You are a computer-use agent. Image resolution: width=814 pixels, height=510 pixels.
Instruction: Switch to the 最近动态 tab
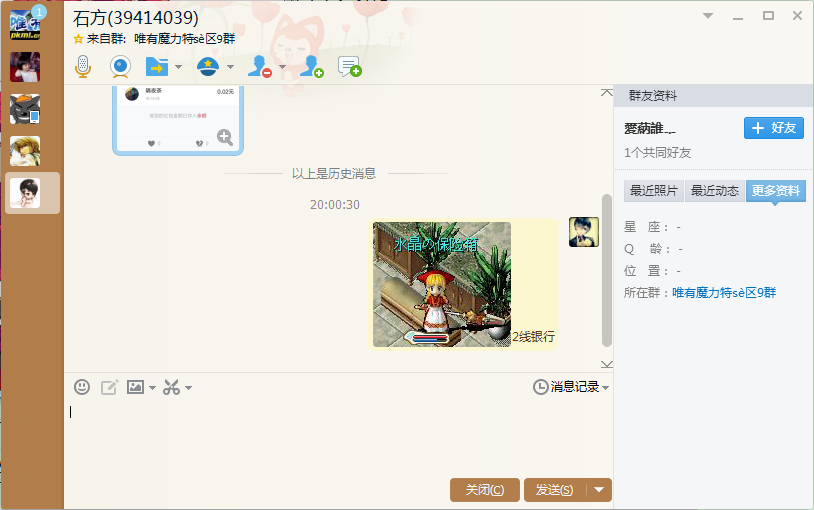click(715, 191)
